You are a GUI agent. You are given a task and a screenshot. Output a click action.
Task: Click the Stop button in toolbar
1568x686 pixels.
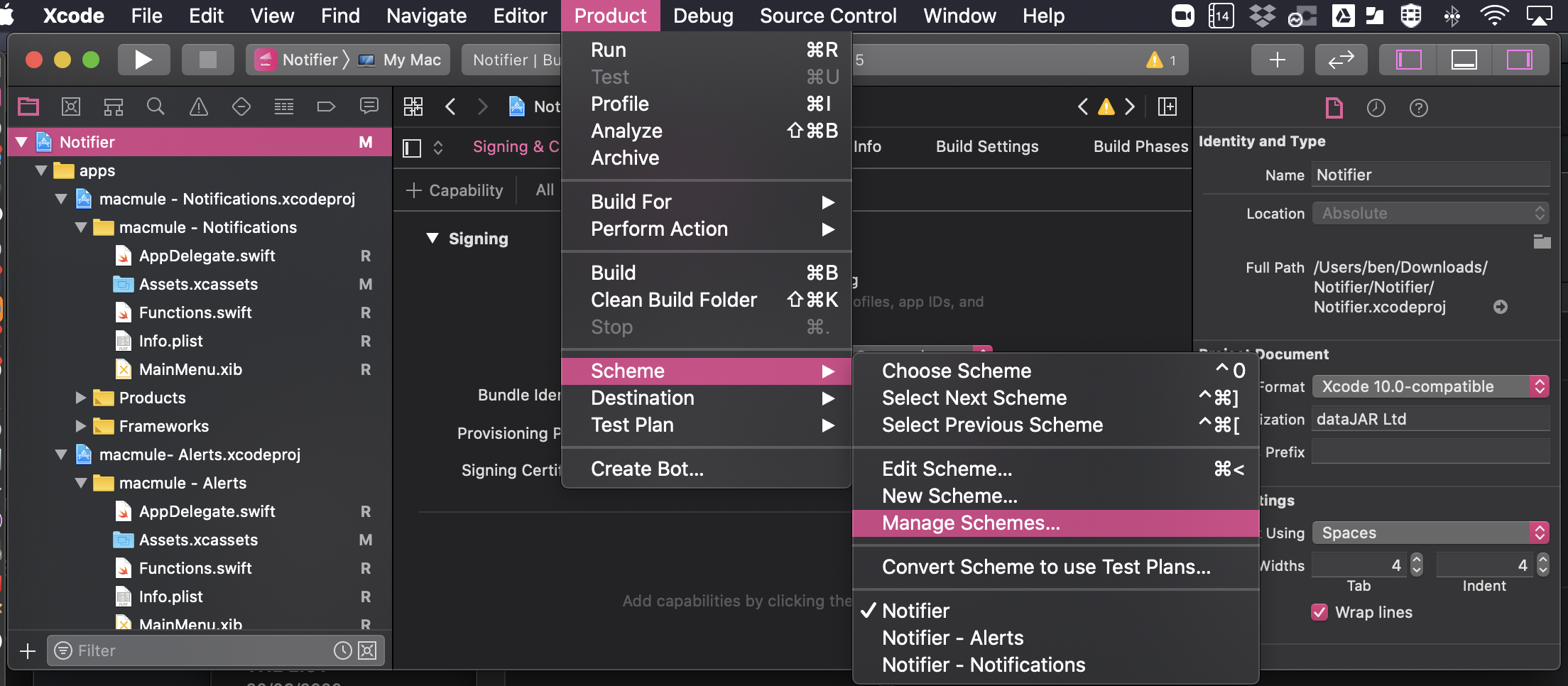click(207, 60)
